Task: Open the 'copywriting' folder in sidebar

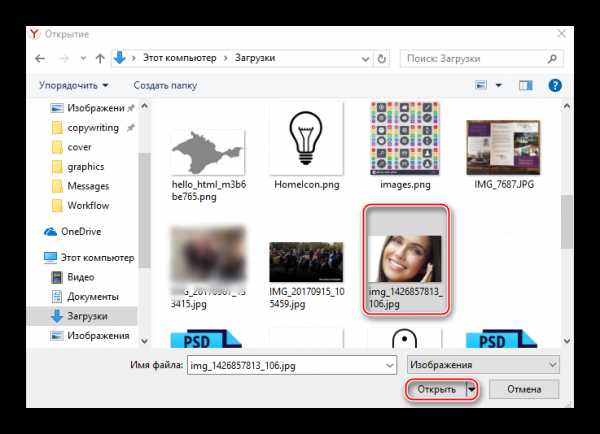Action: (x=93, y=127)
